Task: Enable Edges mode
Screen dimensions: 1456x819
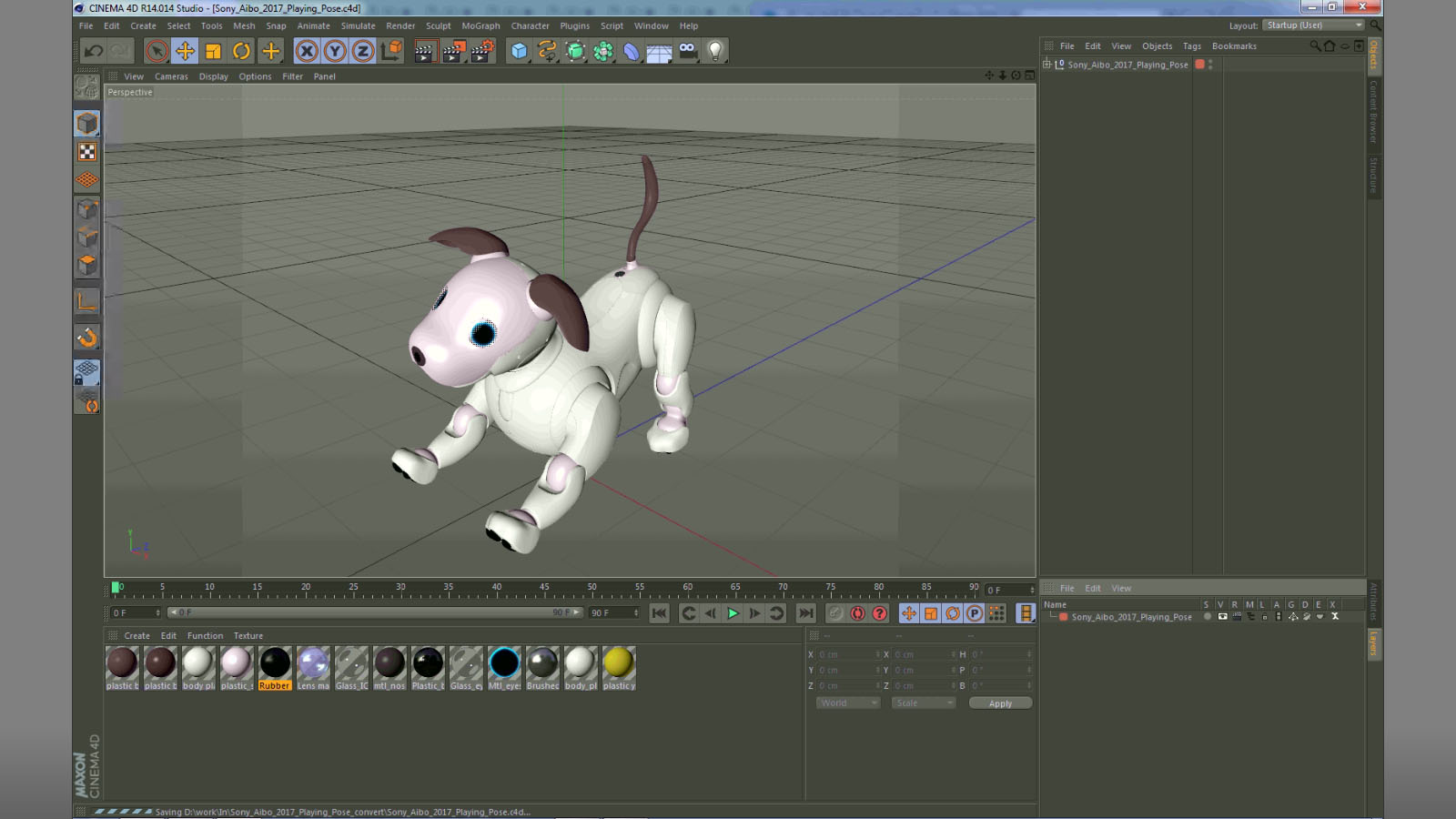Action: click(x=87, y=238)
